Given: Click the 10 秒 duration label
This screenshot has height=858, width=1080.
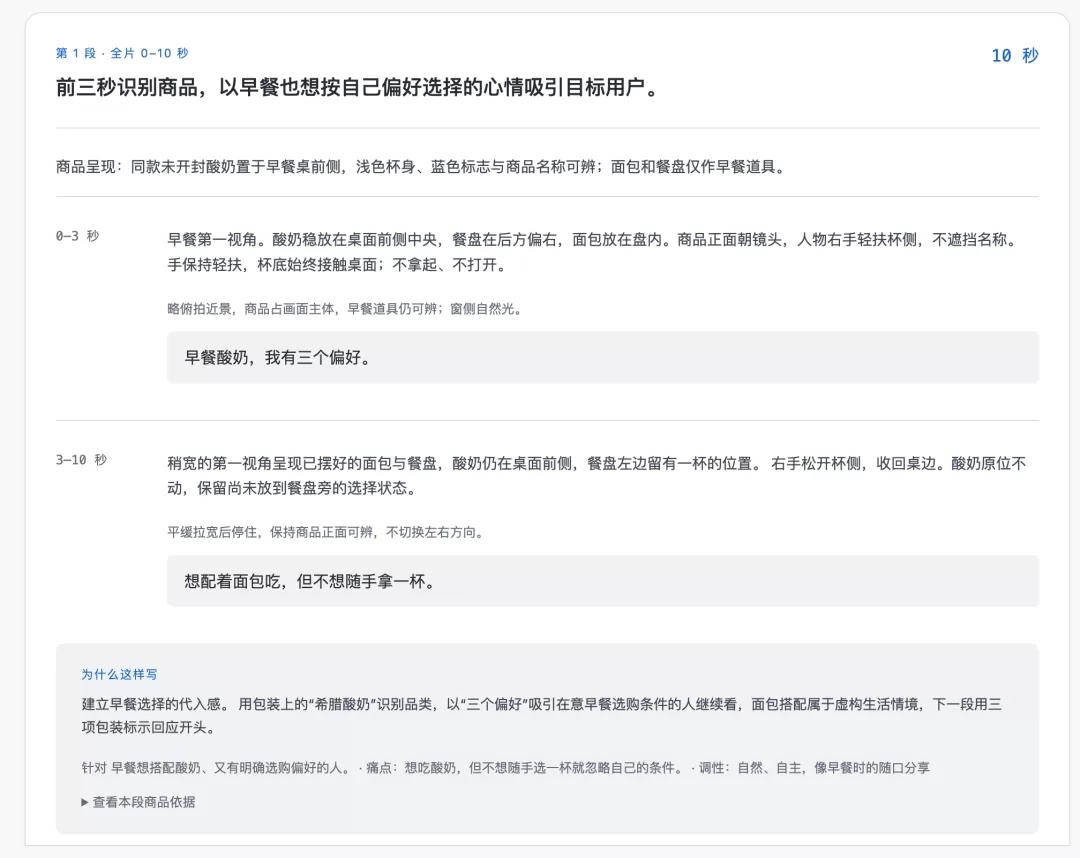Looking at the screenshot, I should 1015,55.
